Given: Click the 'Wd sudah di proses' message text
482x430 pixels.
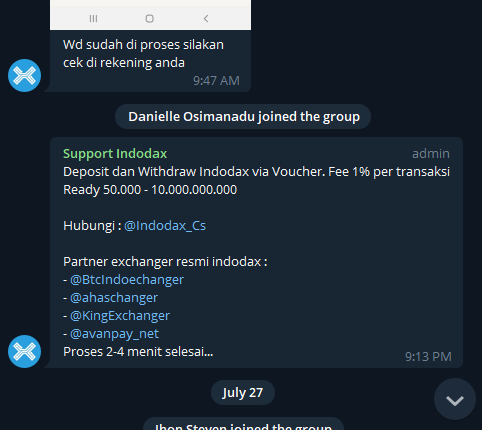Looking at the screenshot, I should click(x=143, y=54).
